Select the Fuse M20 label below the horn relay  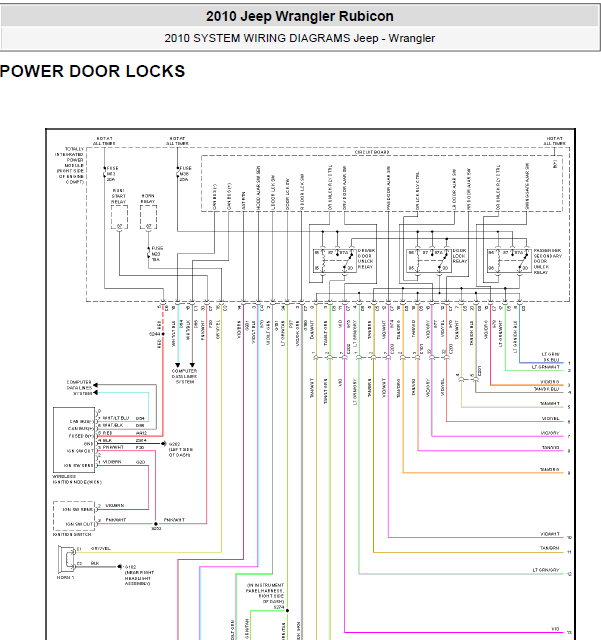point(157,254)
